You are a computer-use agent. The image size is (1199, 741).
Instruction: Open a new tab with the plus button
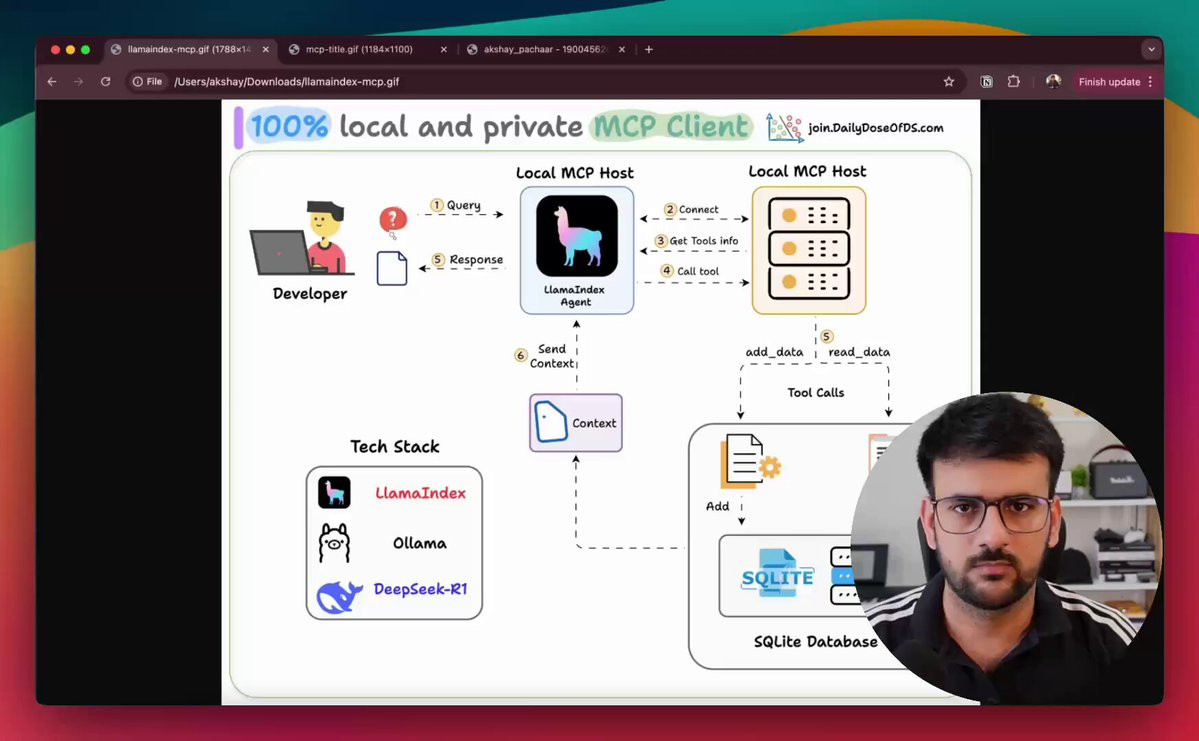[x=648, y=49]
